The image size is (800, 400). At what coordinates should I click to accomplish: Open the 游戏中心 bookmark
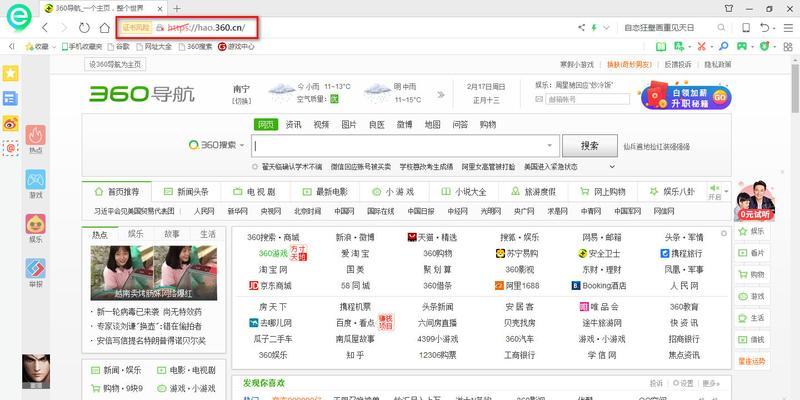pos(236,46)
